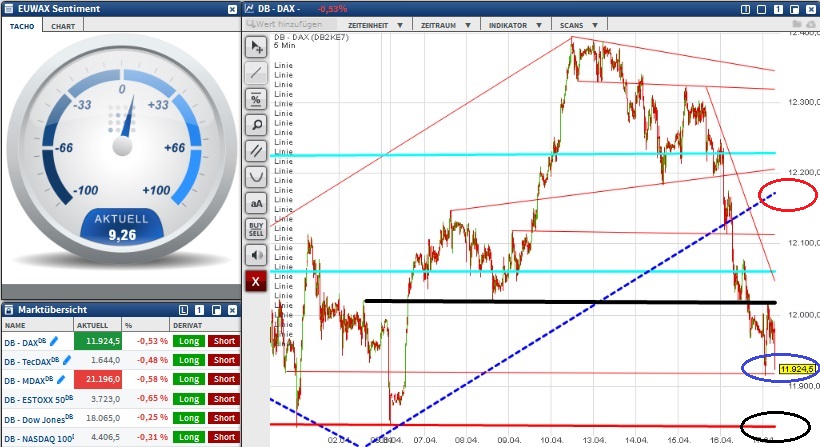The image size is (820, 447).
Task: Click Short button for DB - MDAX
Action: click(x=224, y=380)
